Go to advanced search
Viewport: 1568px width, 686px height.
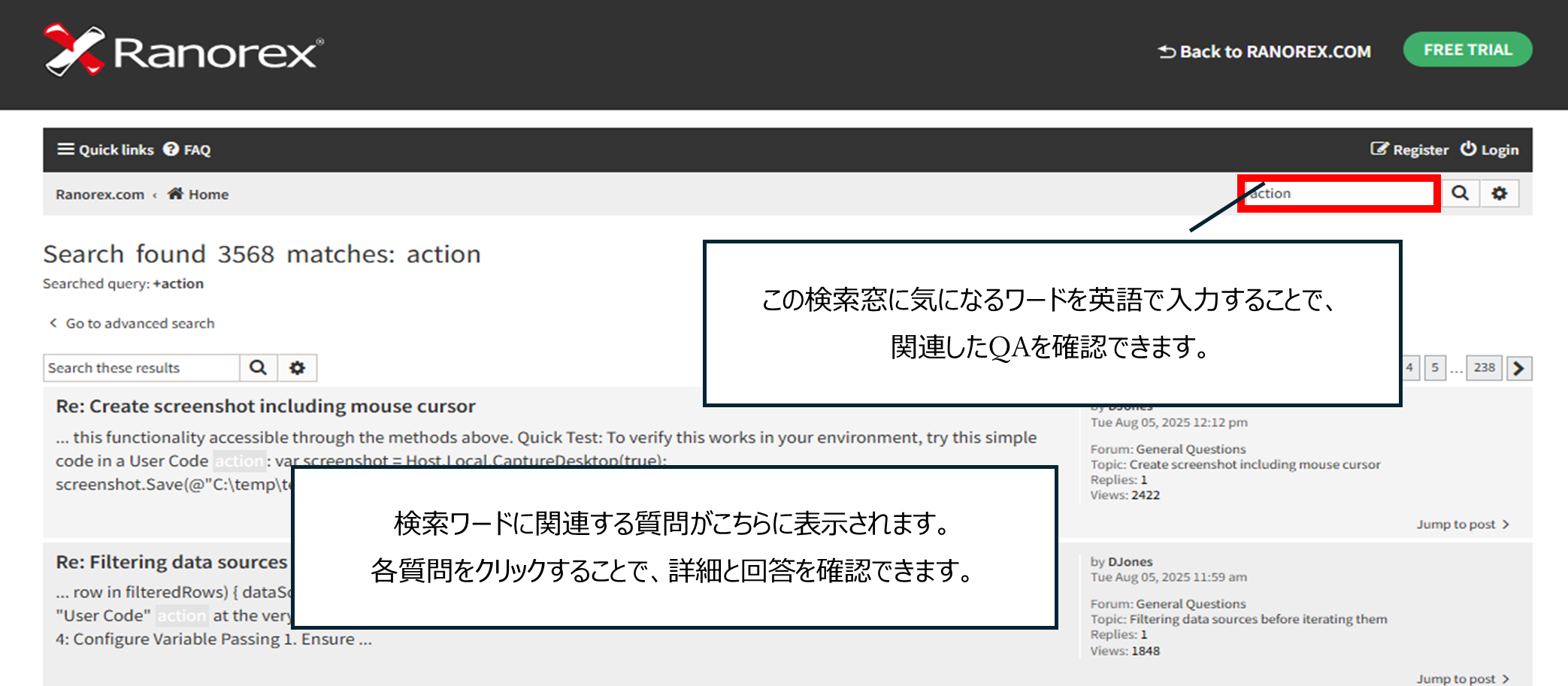point(132,323)
